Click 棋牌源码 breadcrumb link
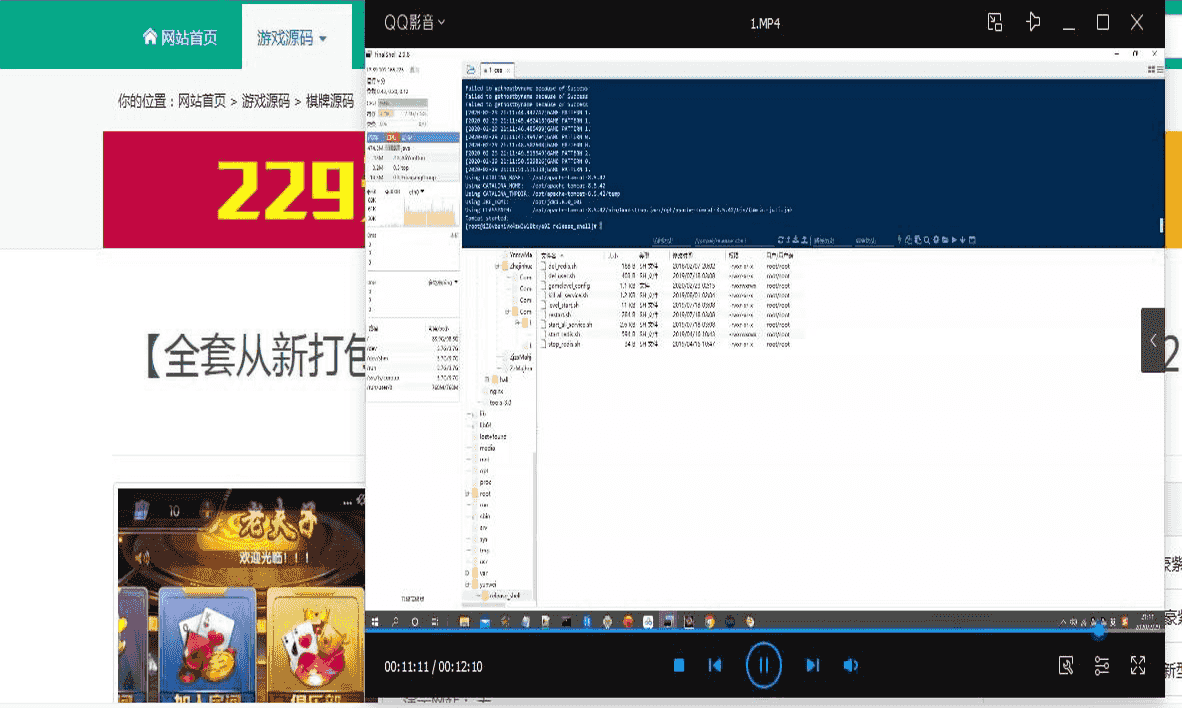 (329, 101)
